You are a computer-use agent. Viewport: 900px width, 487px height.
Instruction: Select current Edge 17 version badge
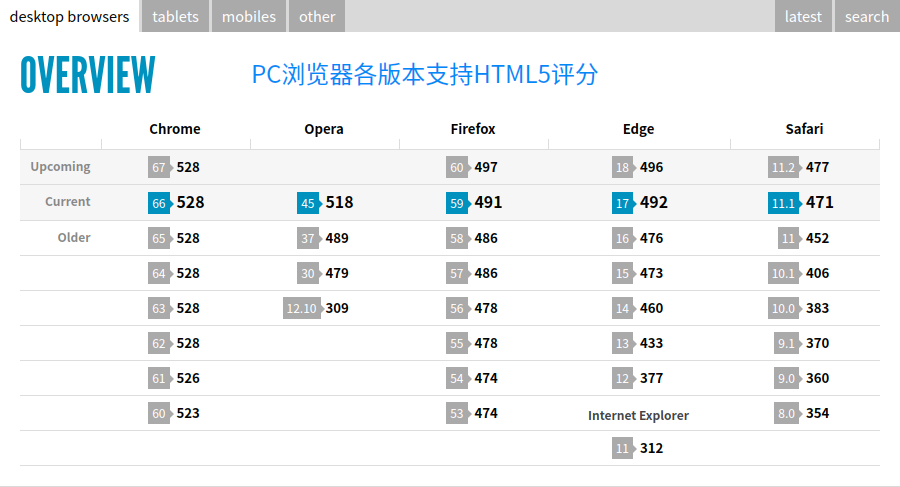coord(623,203)
